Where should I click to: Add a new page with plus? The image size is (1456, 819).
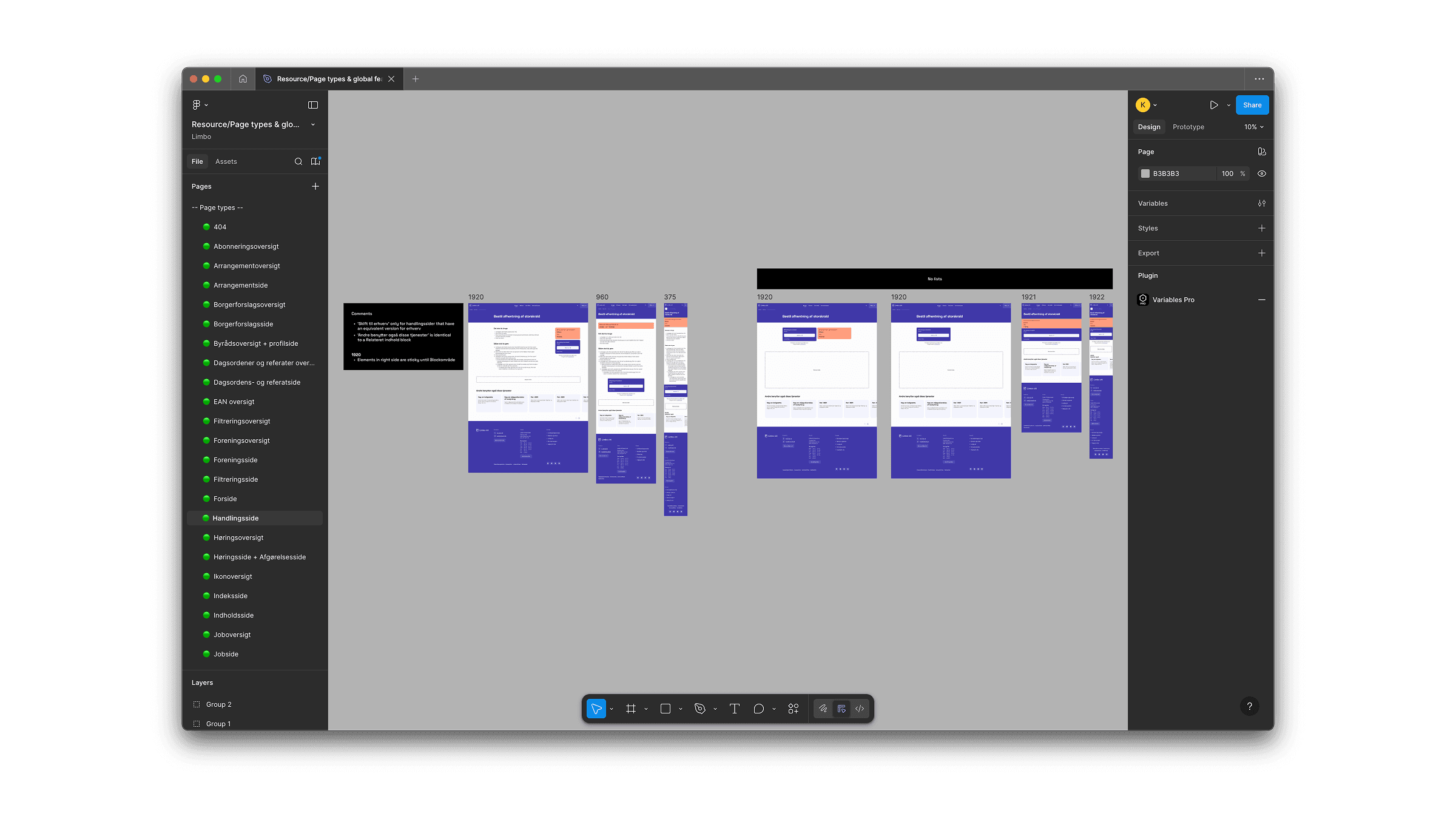coord(315,186)
